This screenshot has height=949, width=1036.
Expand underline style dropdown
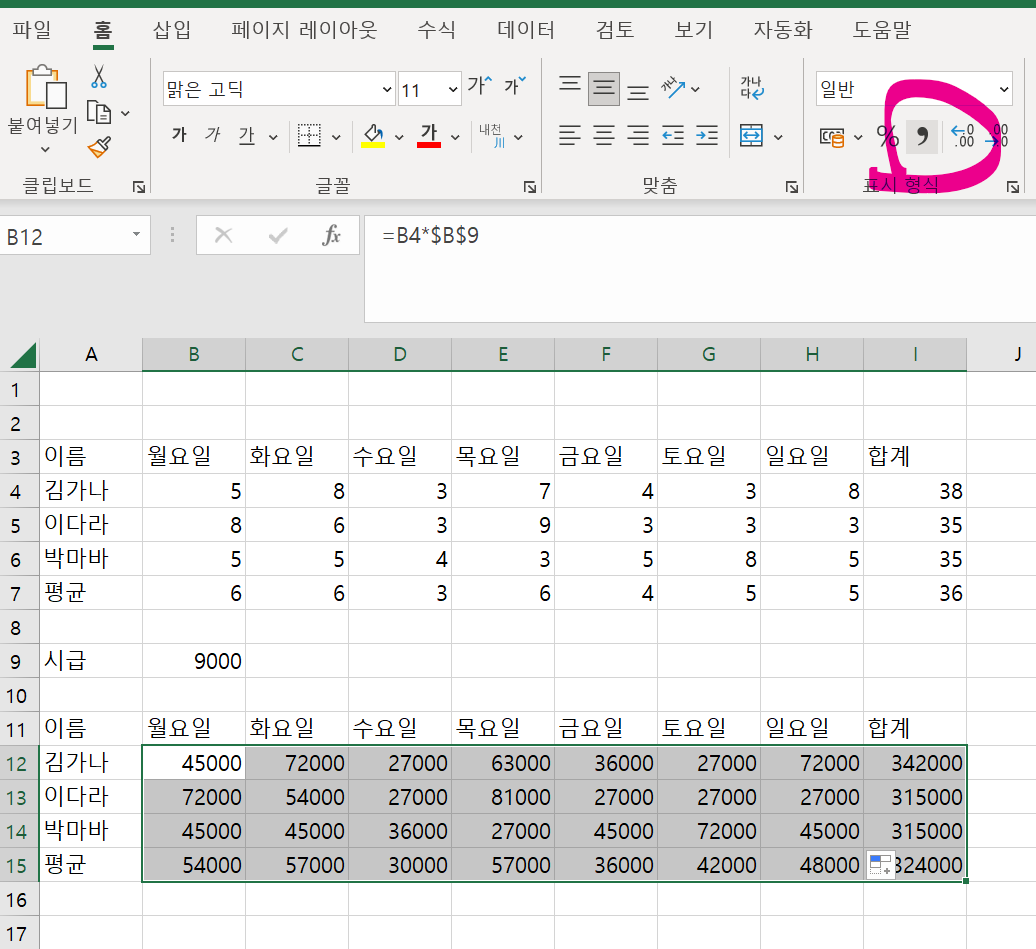[x=273, y=137]
